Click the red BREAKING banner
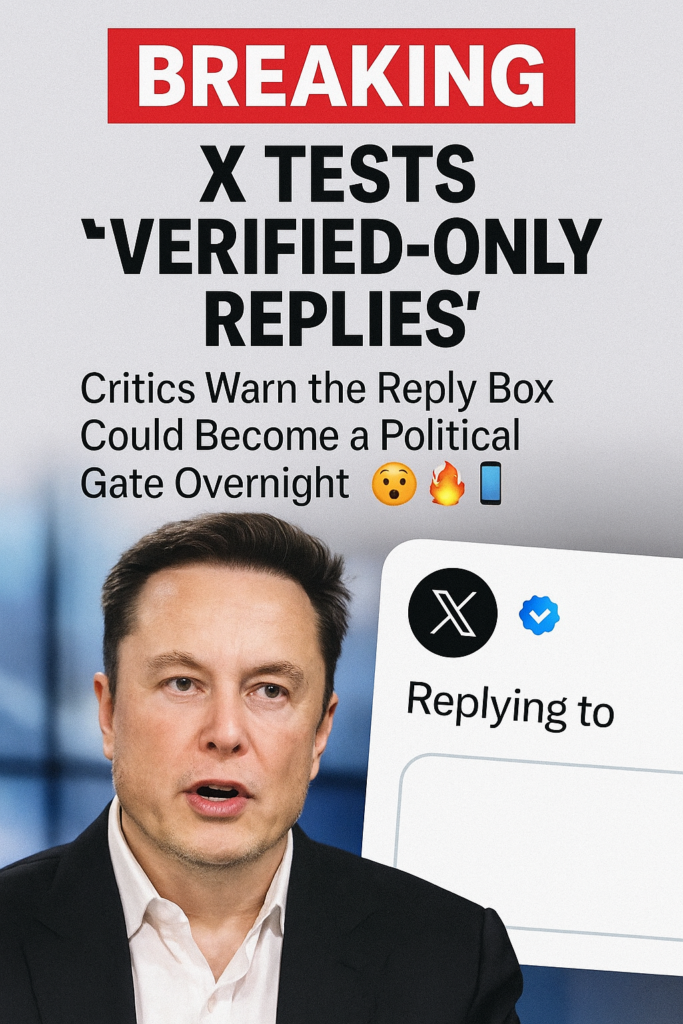The image size is (683, 1024). tap(342, 76)
